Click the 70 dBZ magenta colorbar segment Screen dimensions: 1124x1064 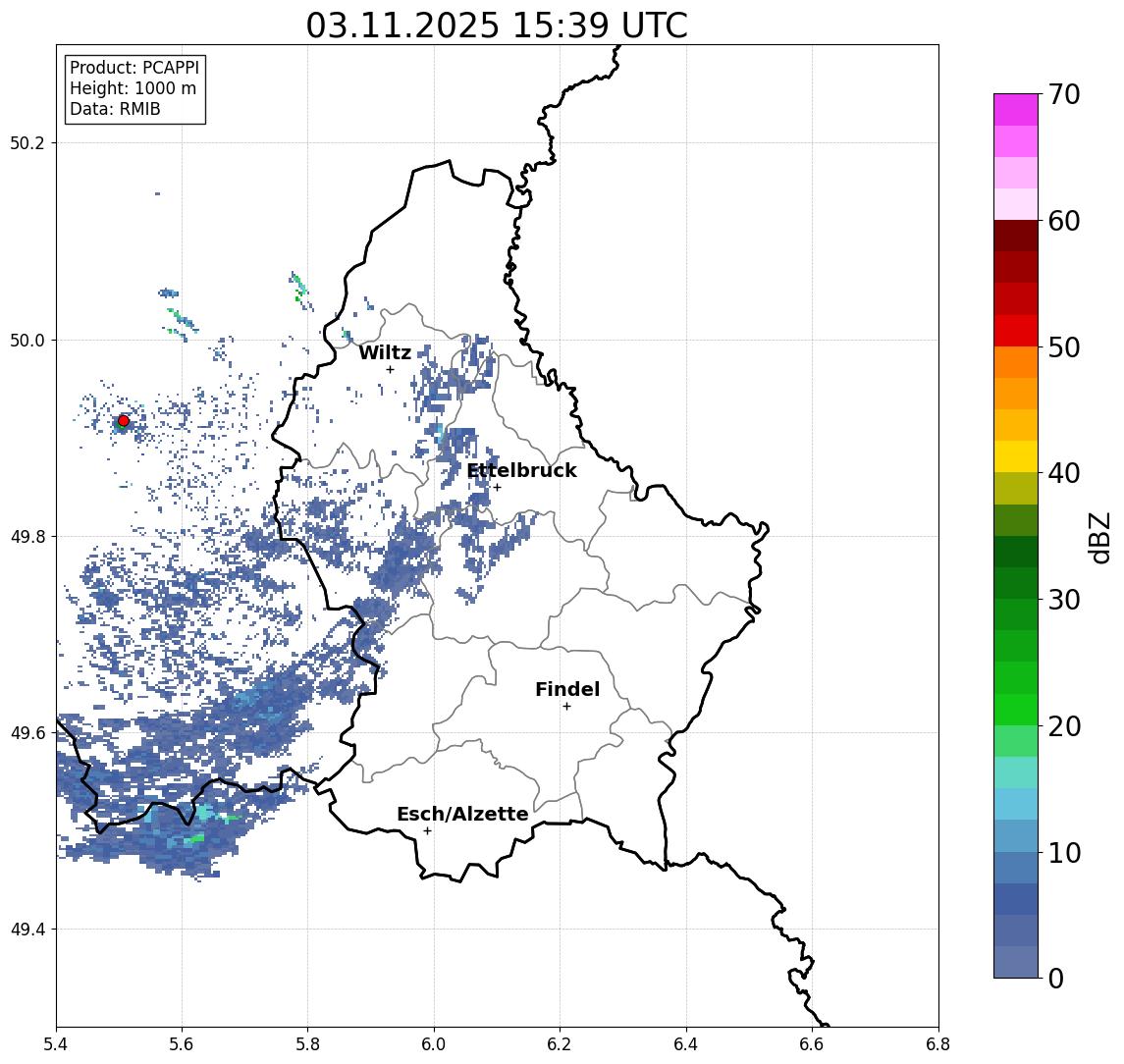1016,110
